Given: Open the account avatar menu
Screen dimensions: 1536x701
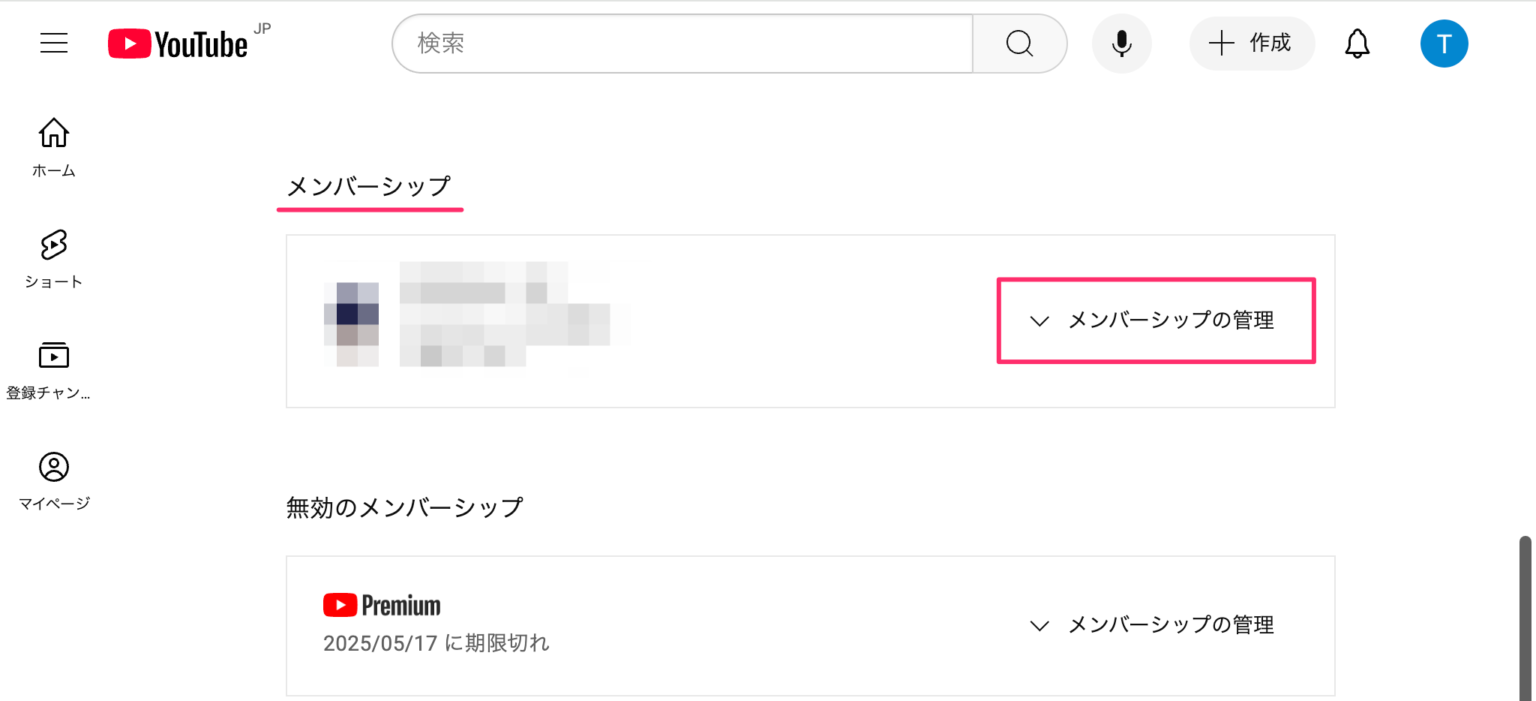Looking at the screenshot, I should (x=1444, y=43).
